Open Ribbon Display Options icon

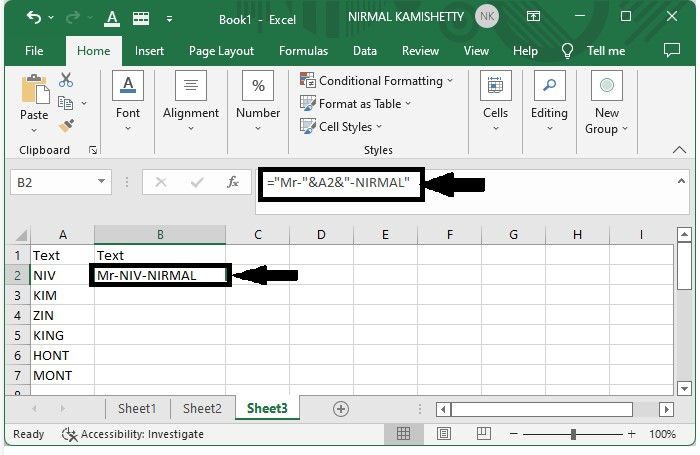(533, 17)
